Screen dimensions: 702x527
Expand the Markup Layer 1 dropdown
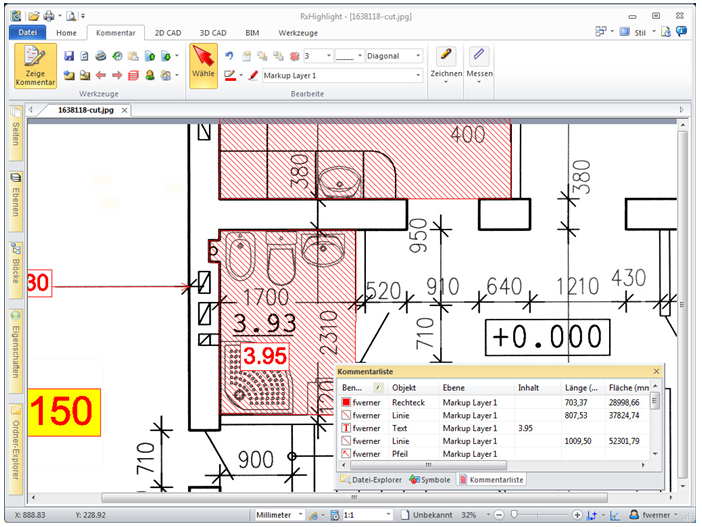(417, 76)
